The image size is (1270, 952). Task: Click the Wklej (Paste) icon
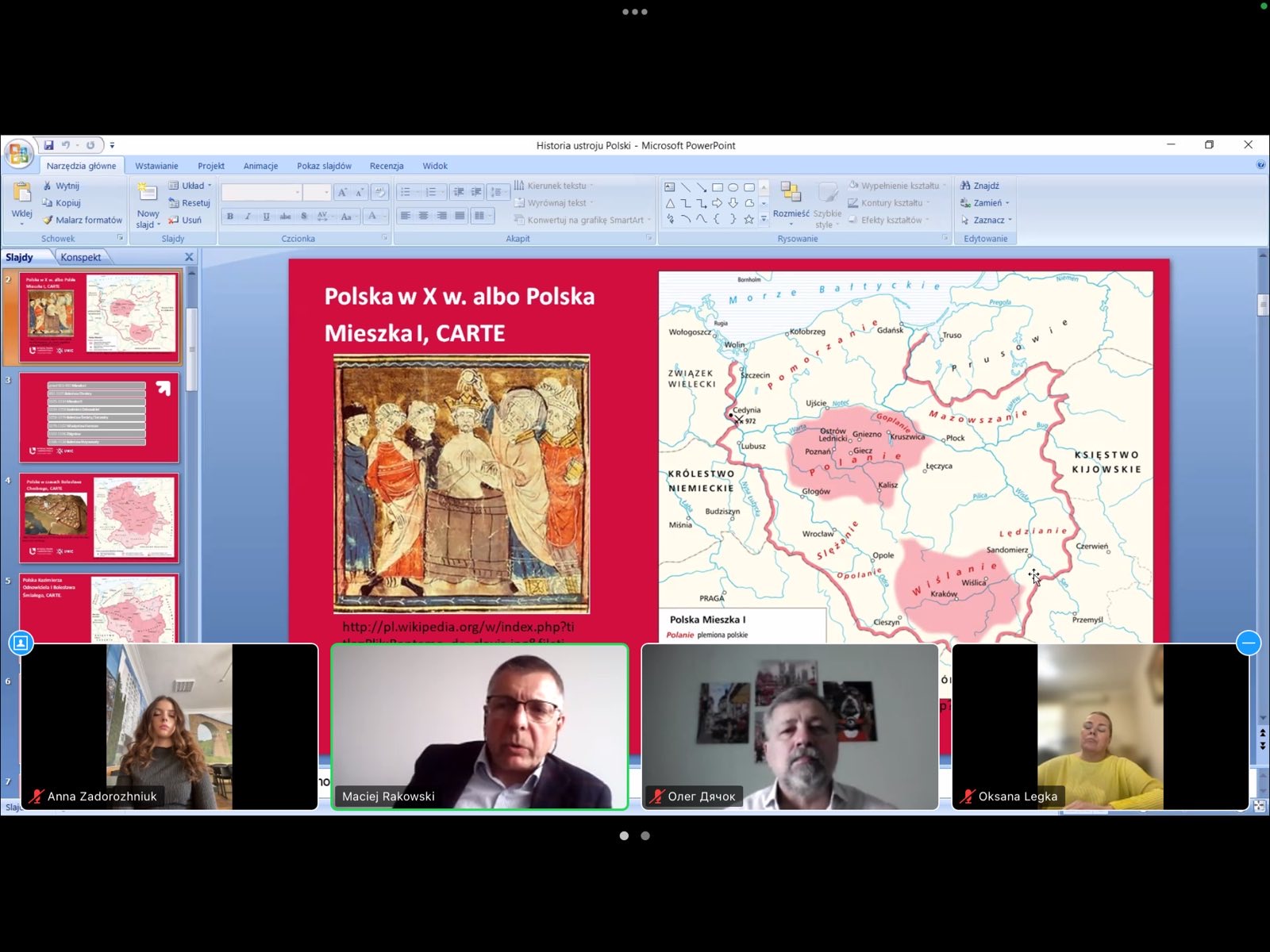(x=22, y=193)
